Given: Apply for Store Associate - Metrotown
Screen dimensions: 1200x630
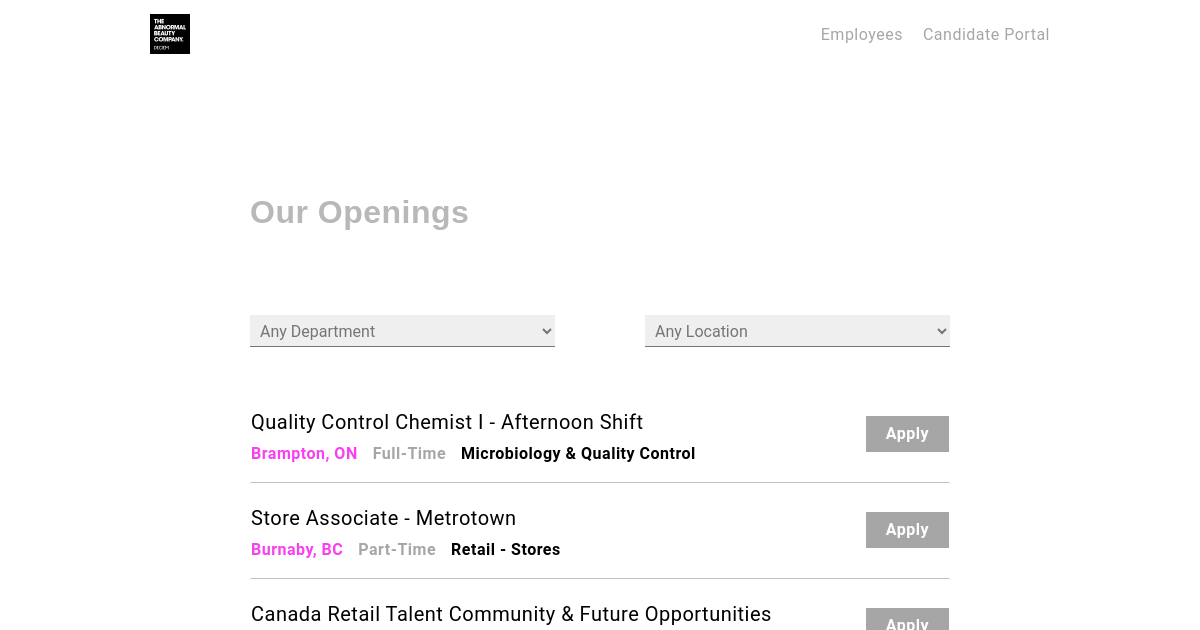Looking at the screenshot, I should point(907,530).
